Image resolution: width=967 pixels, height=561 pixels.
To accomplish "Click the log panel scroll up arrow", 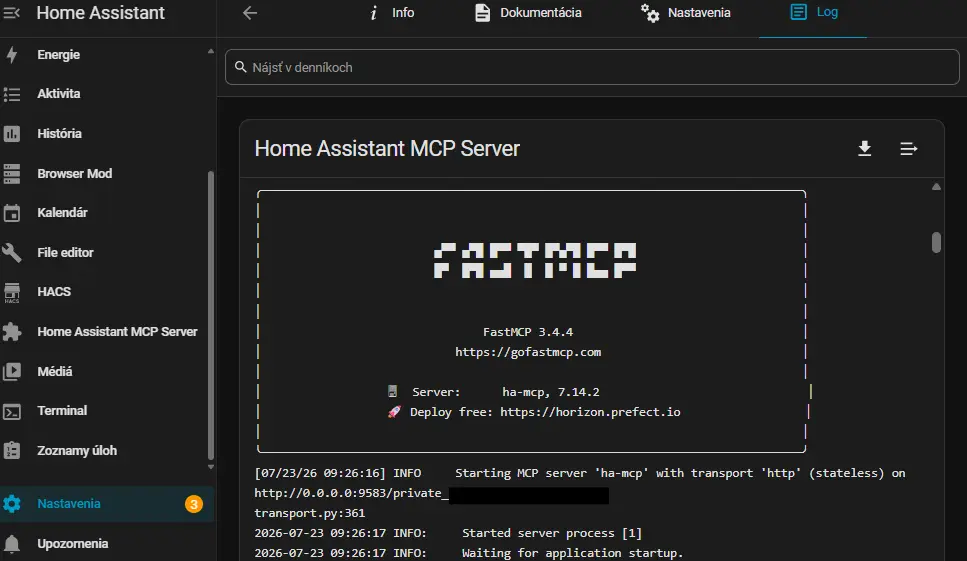I will pos(936,187).
